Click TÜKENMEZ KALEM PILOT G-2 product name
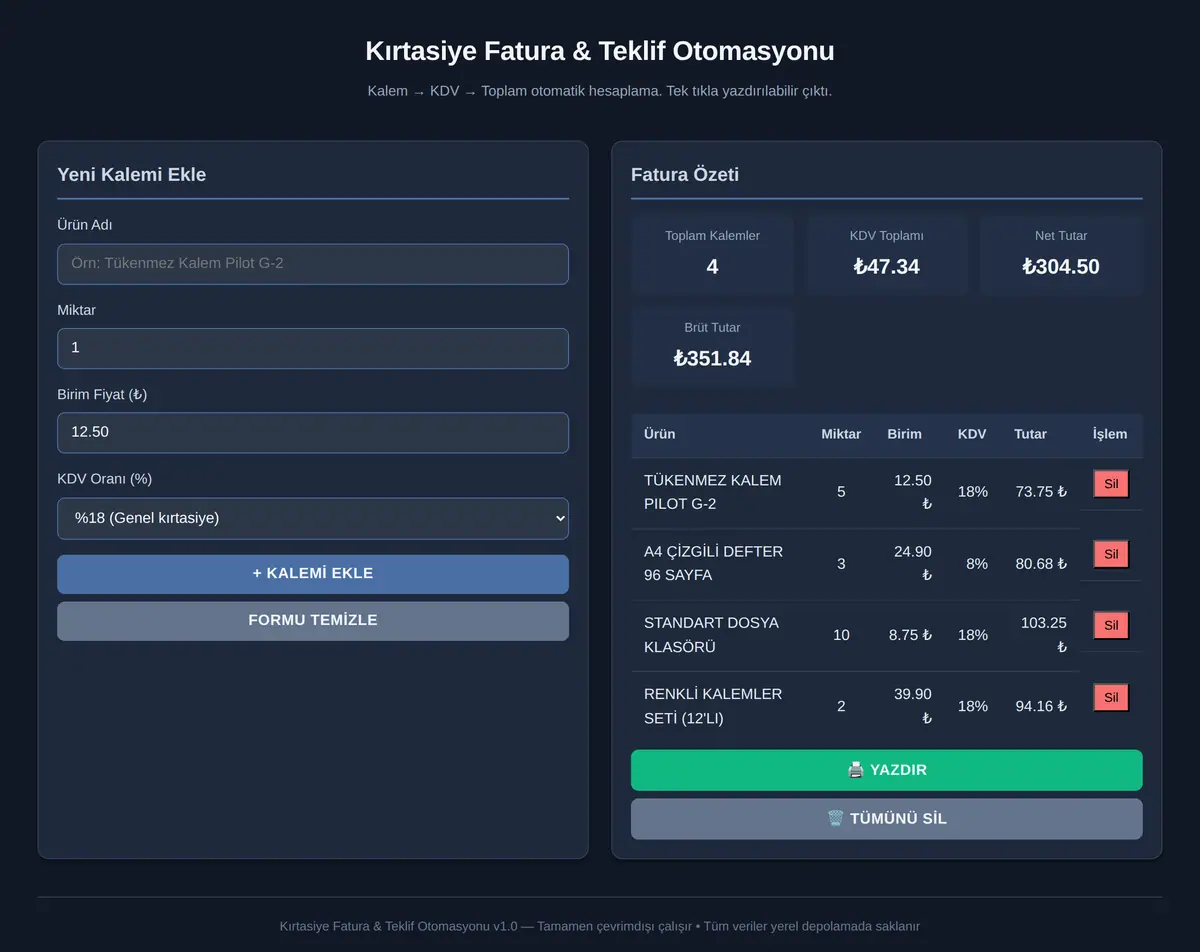 (x=713, y=492)
